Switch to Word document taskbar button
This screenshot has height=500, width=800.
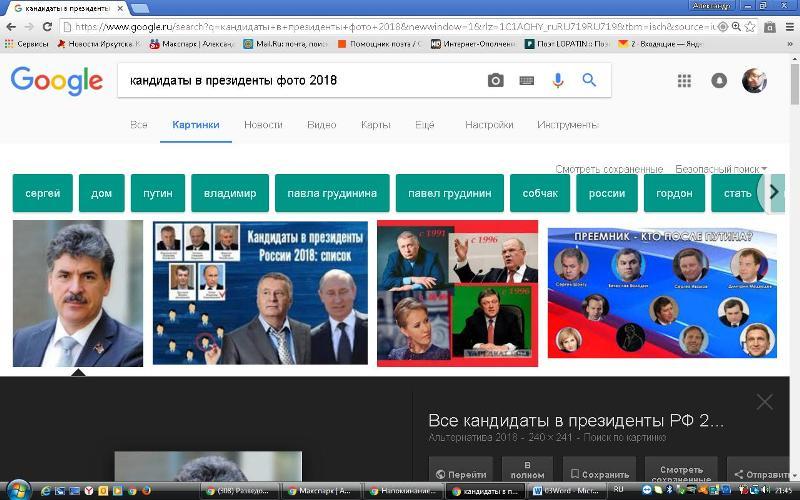pyautogui.click(x=566, y=491)
